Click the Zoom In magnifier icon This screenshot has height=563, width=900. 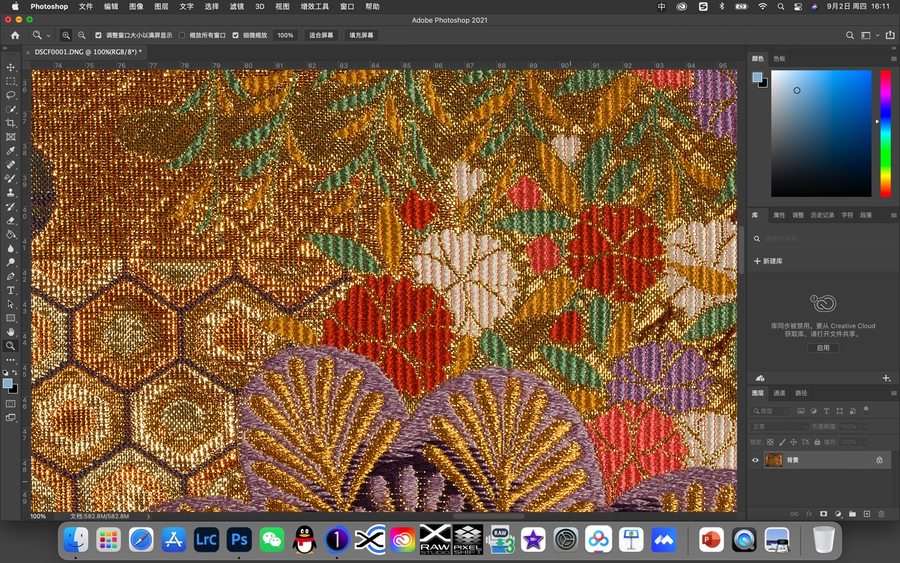tap(66, 35)
